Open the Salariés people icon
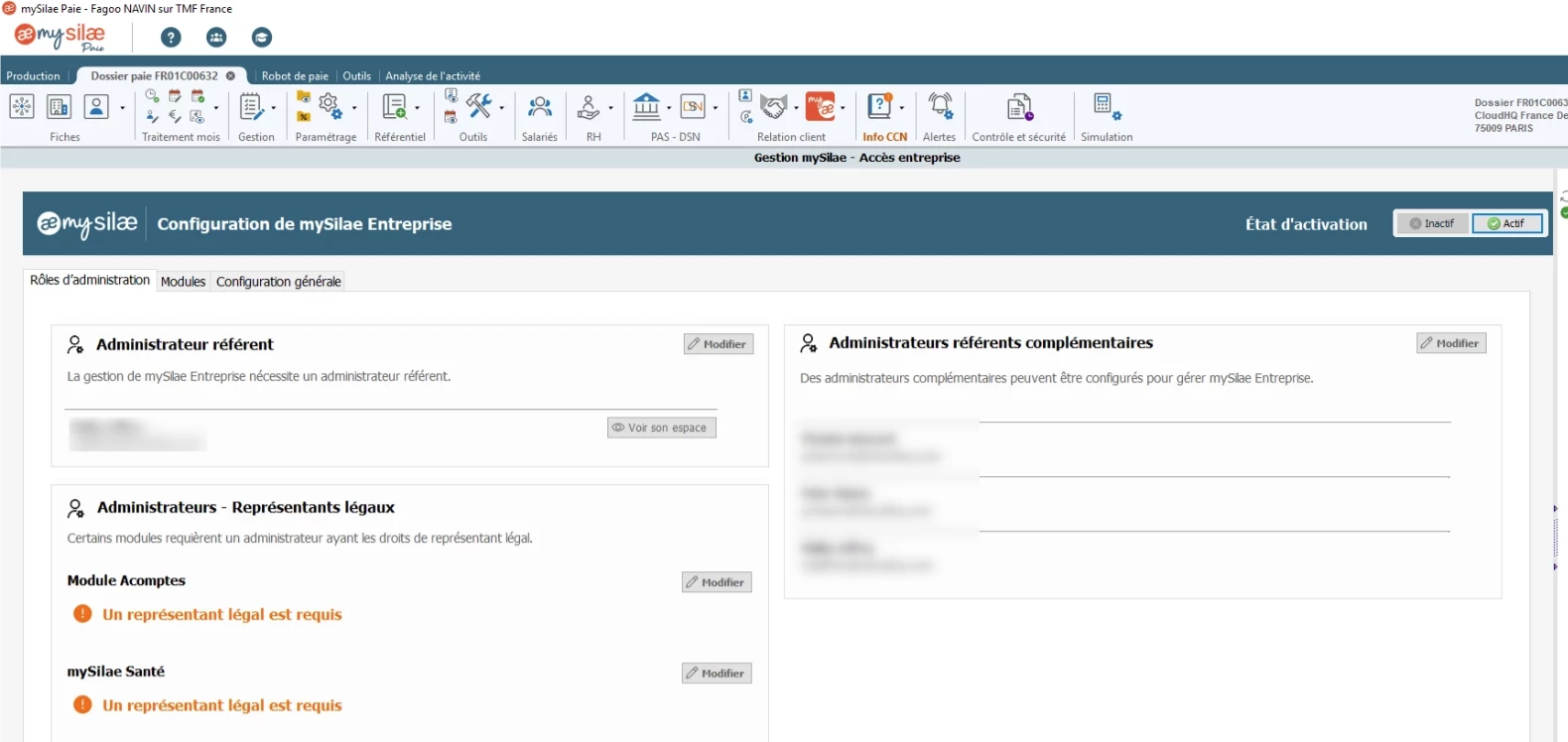 click(540, 106)
